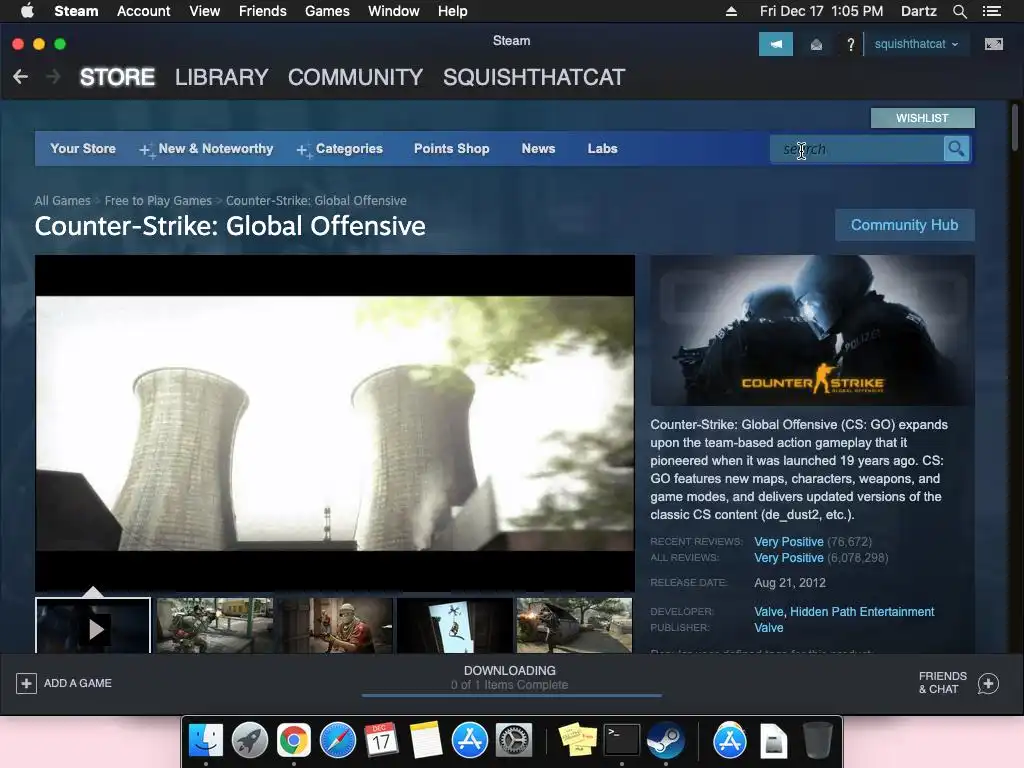
Task: Open the DOWNLOADING status panel
Action: tap(509, 677)
